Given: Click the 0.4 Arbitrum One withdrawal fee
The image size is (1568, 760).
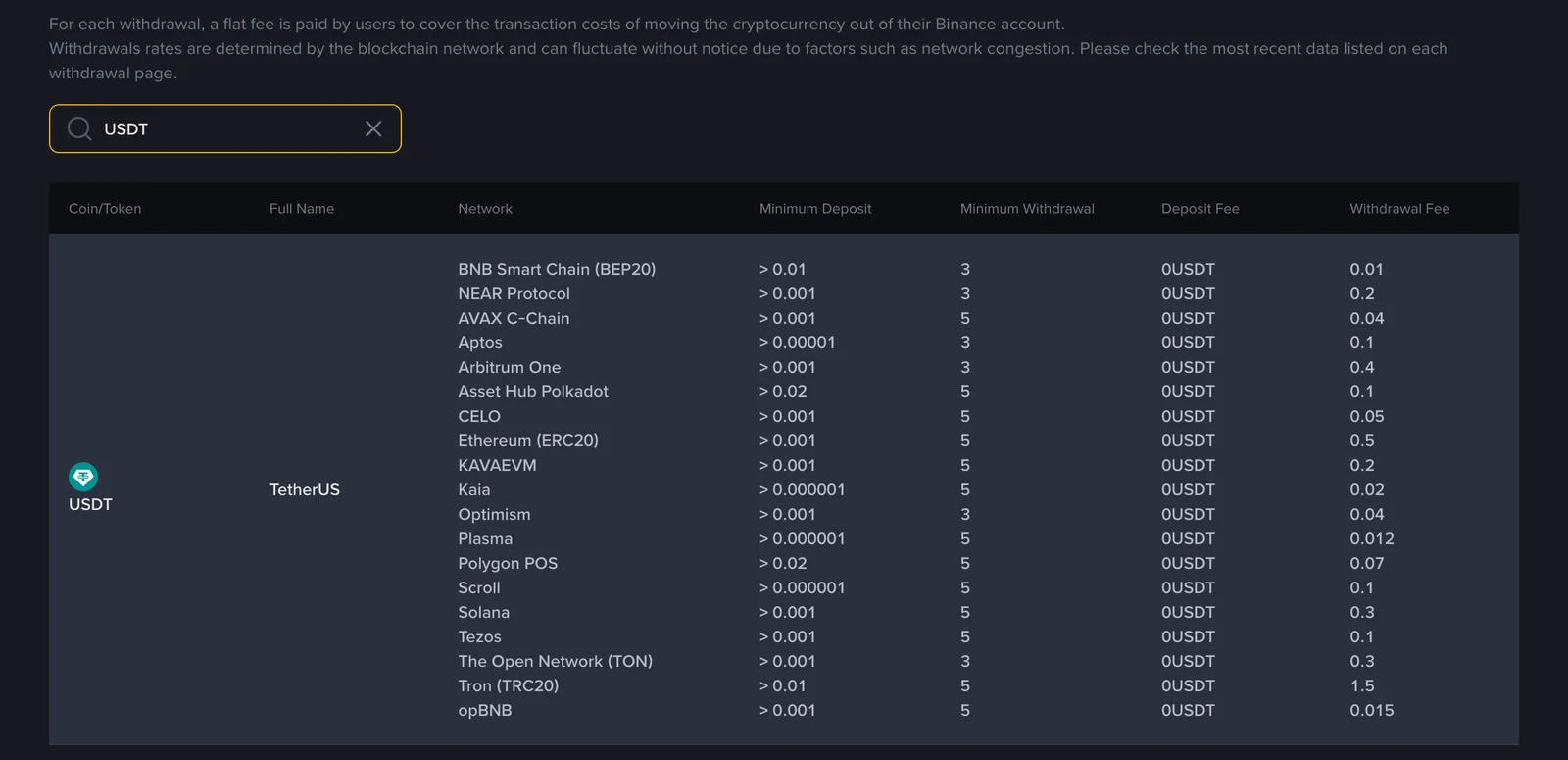Looking at the screenshot, I should click(x=1362, y=367).
